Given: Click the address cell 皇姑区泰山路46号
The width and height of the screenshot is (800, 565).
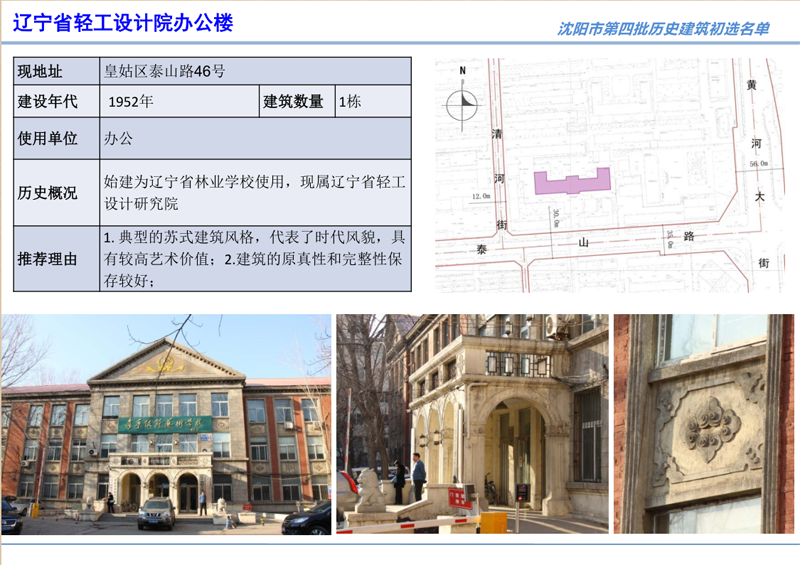Looking at the screenshot, I should (255, 71).
